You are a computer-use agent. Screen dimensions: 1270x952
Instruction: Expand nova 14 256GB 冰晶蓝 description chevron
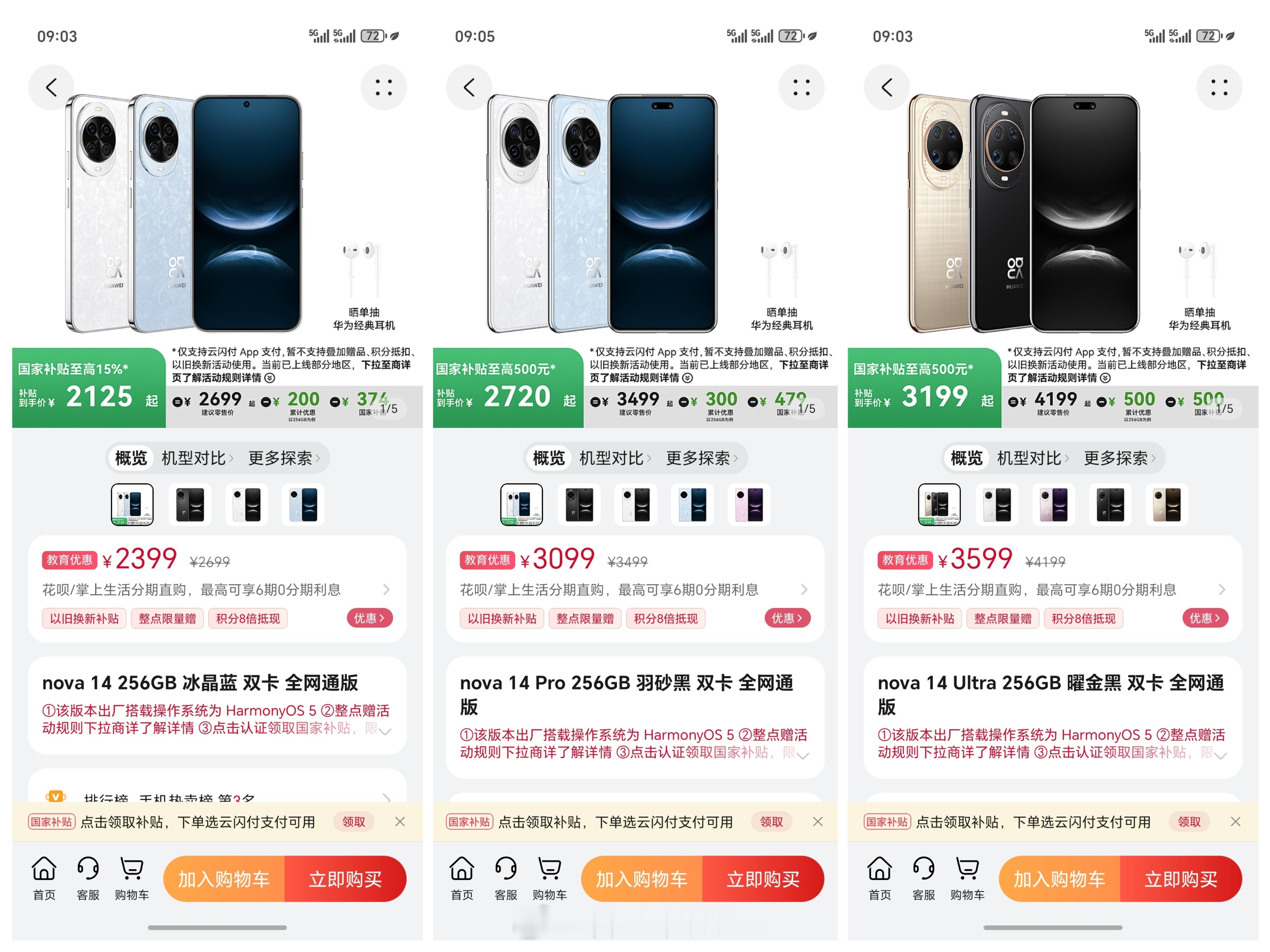point(385,731)
